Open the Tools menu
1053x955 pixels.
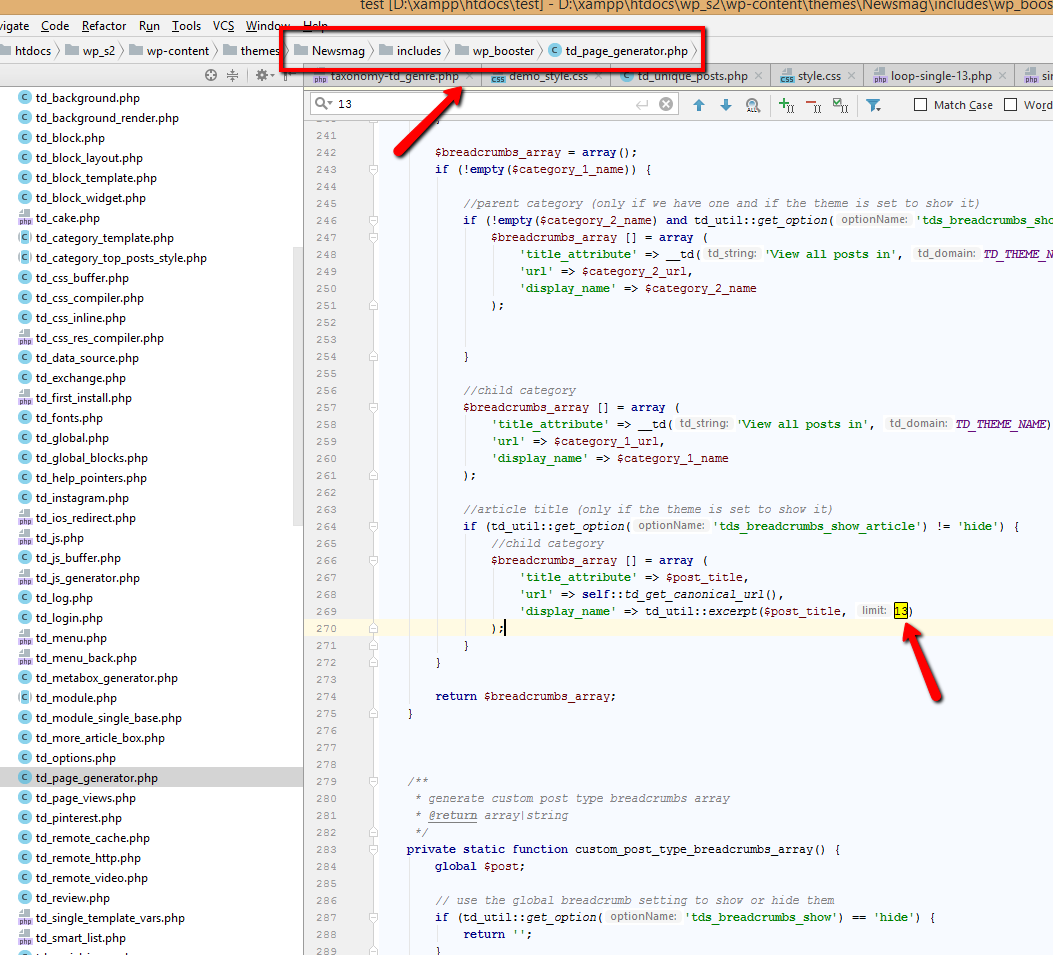(186, 26)
